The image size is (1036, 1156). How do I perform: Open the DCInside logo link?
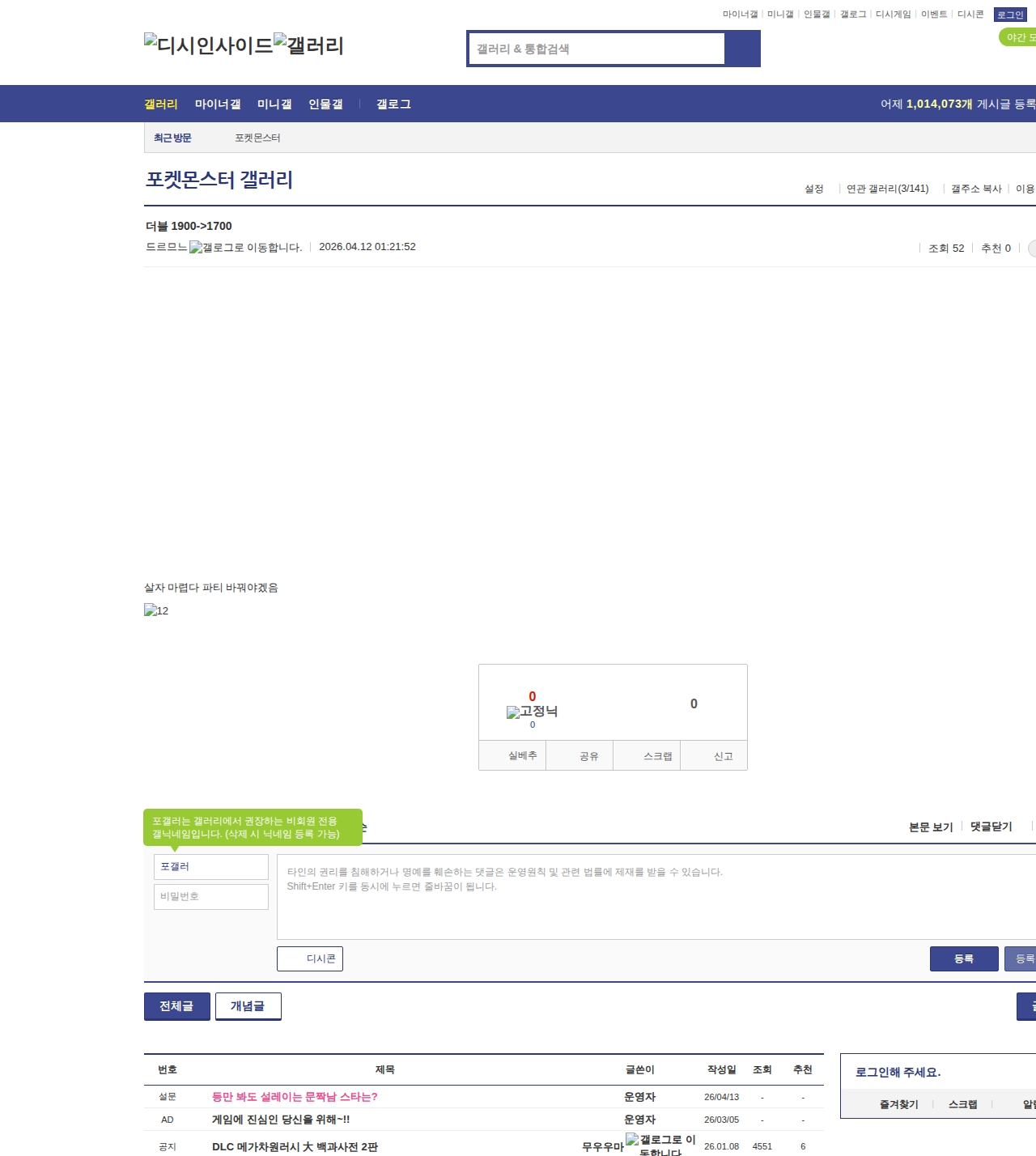209,45
